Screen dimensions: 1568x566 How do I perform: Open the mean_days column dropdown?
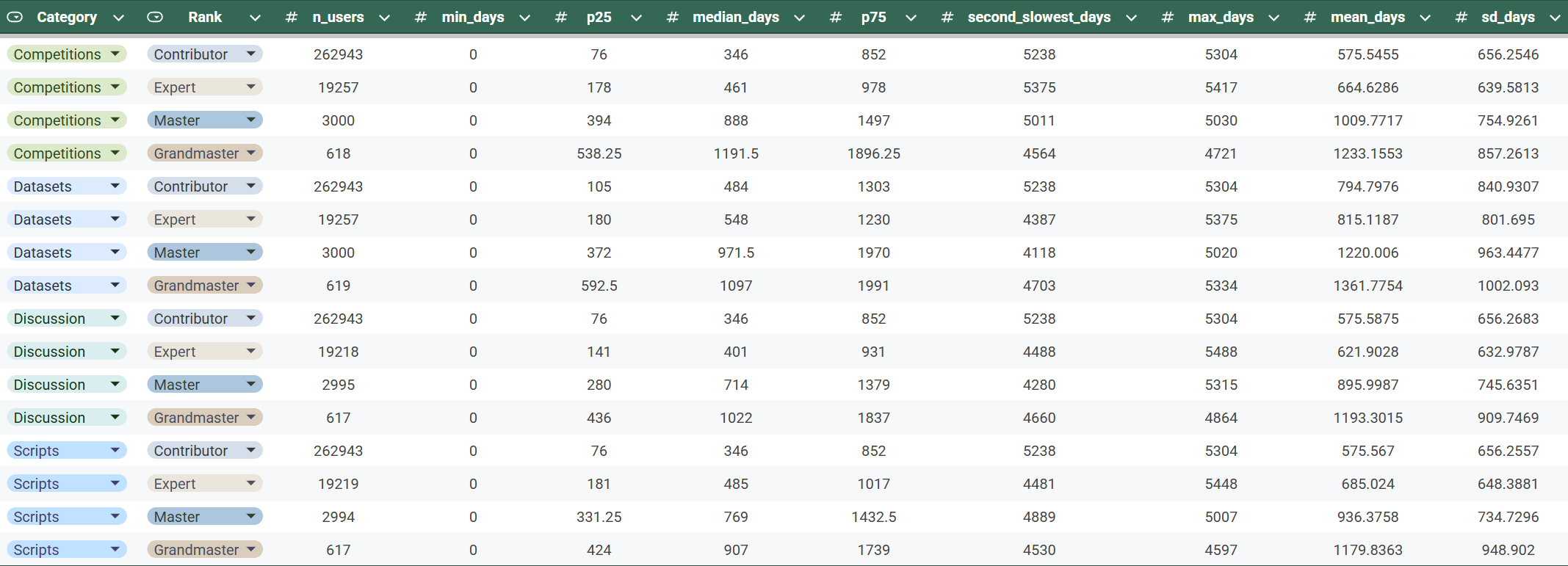pyautogui.click(x=1425, y=18)
